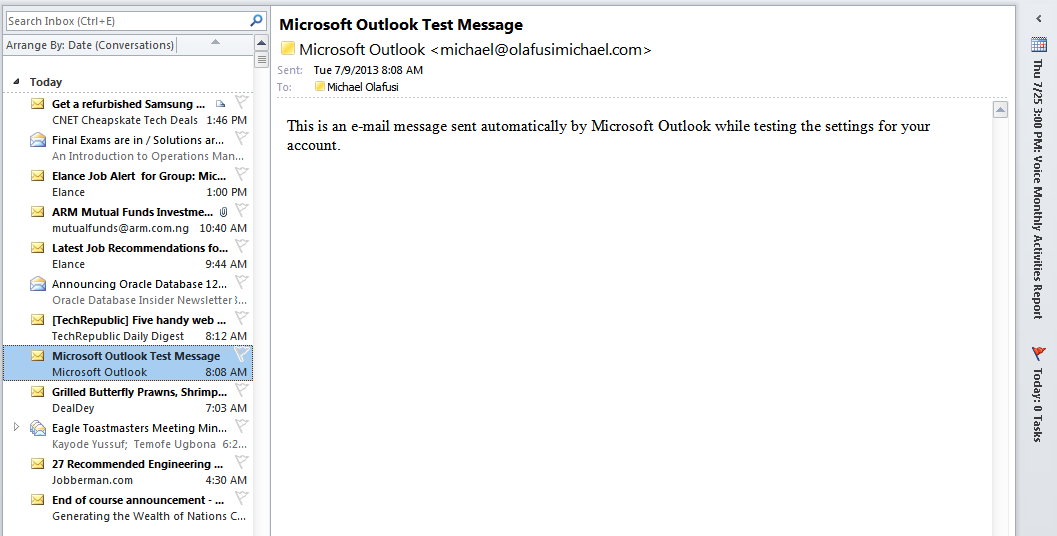This screenshot has height=536, width=1057.
Task: Open the Grilled Butterfly Prawns DealDey email
Action: pos(128,399)
